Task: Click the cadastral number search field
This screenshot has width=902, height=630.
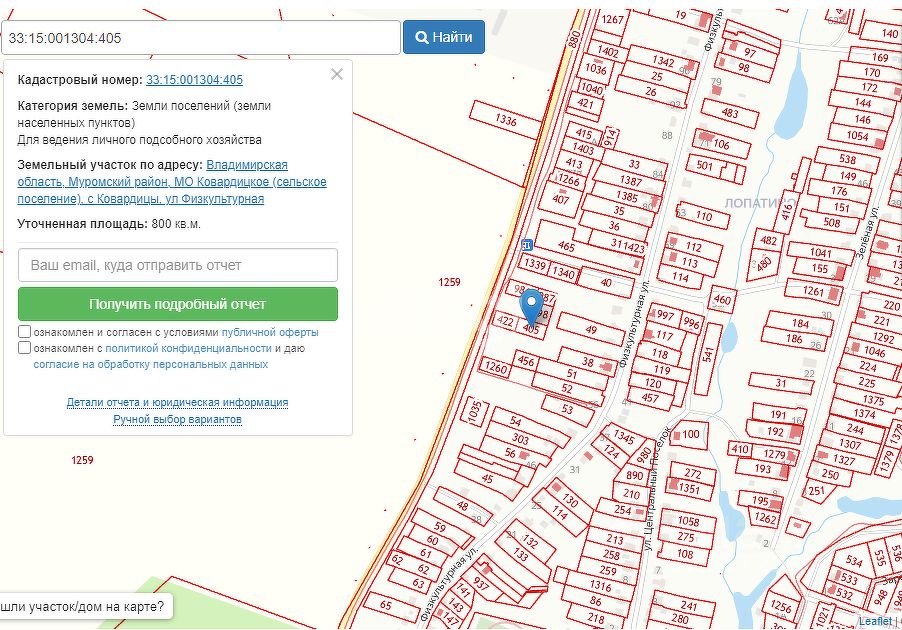Action: pos(200,38)
